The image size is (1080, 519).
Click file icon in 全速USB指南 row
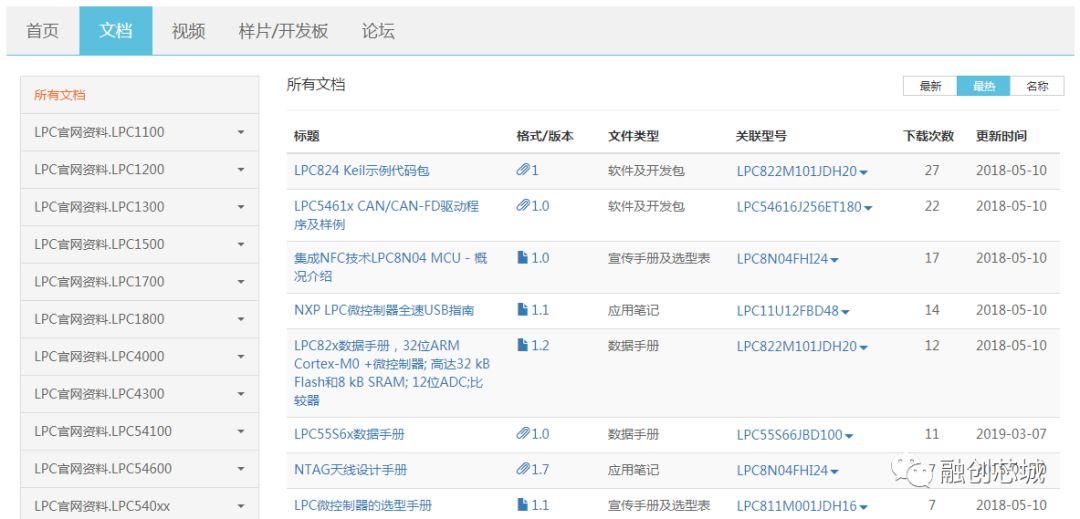click(523, 310)
